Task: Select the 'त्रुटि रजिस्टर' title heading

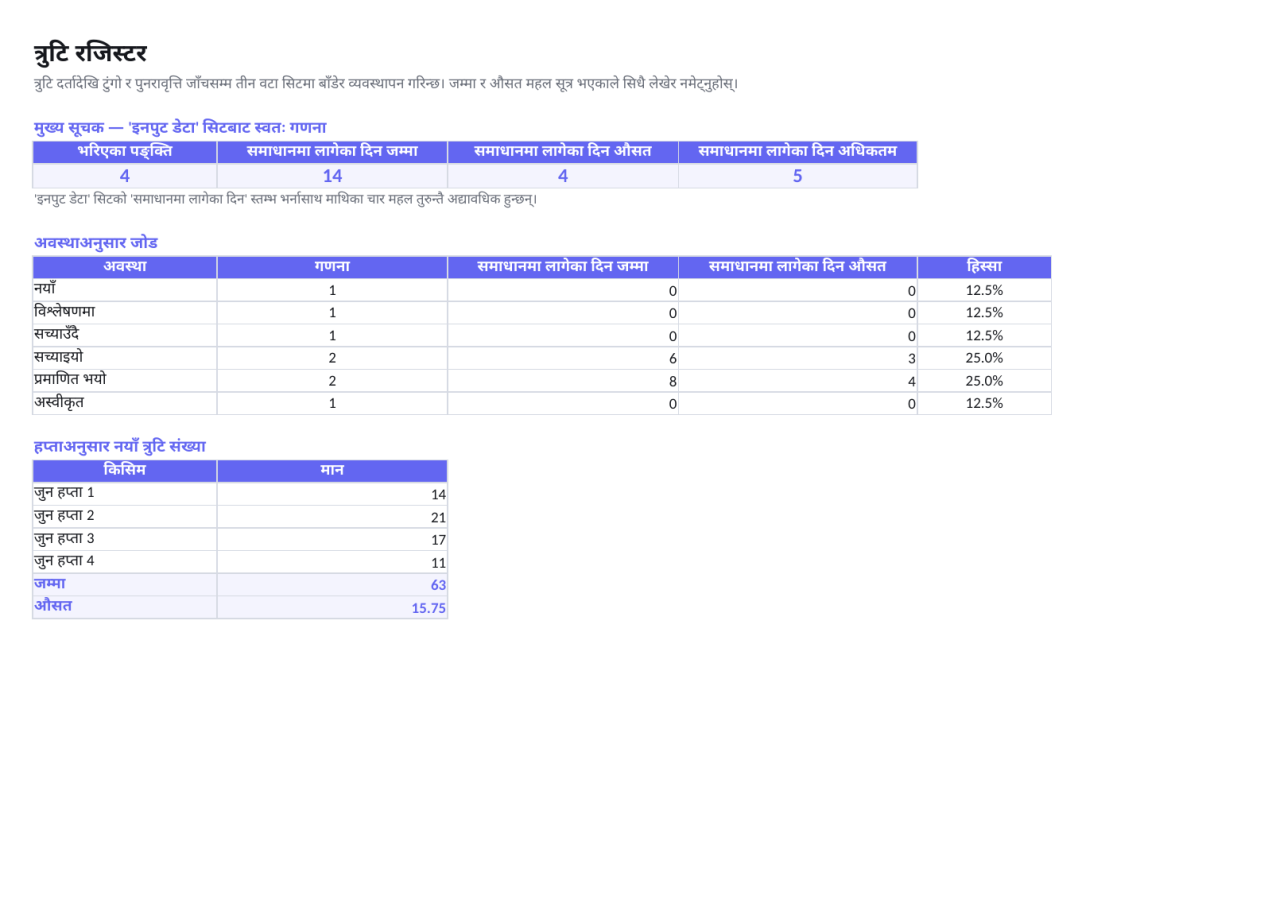Action: [90, 54]
